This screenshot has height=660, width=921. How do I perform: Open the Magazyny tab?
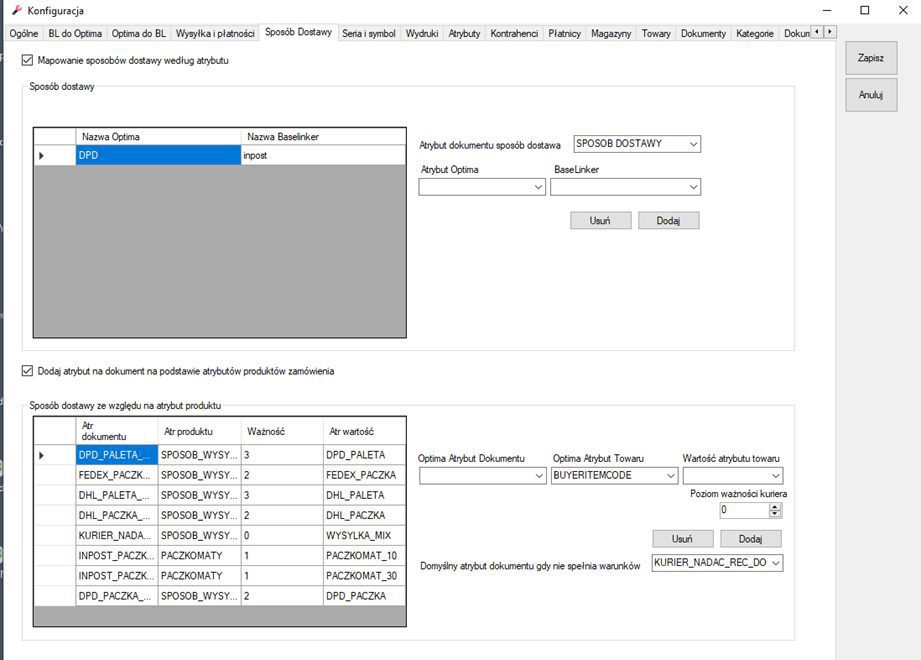(611, 33)
